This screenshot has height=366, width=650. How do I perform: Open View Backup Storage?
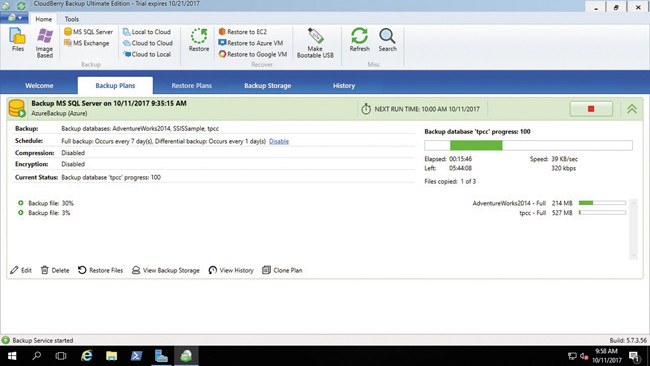166,270
